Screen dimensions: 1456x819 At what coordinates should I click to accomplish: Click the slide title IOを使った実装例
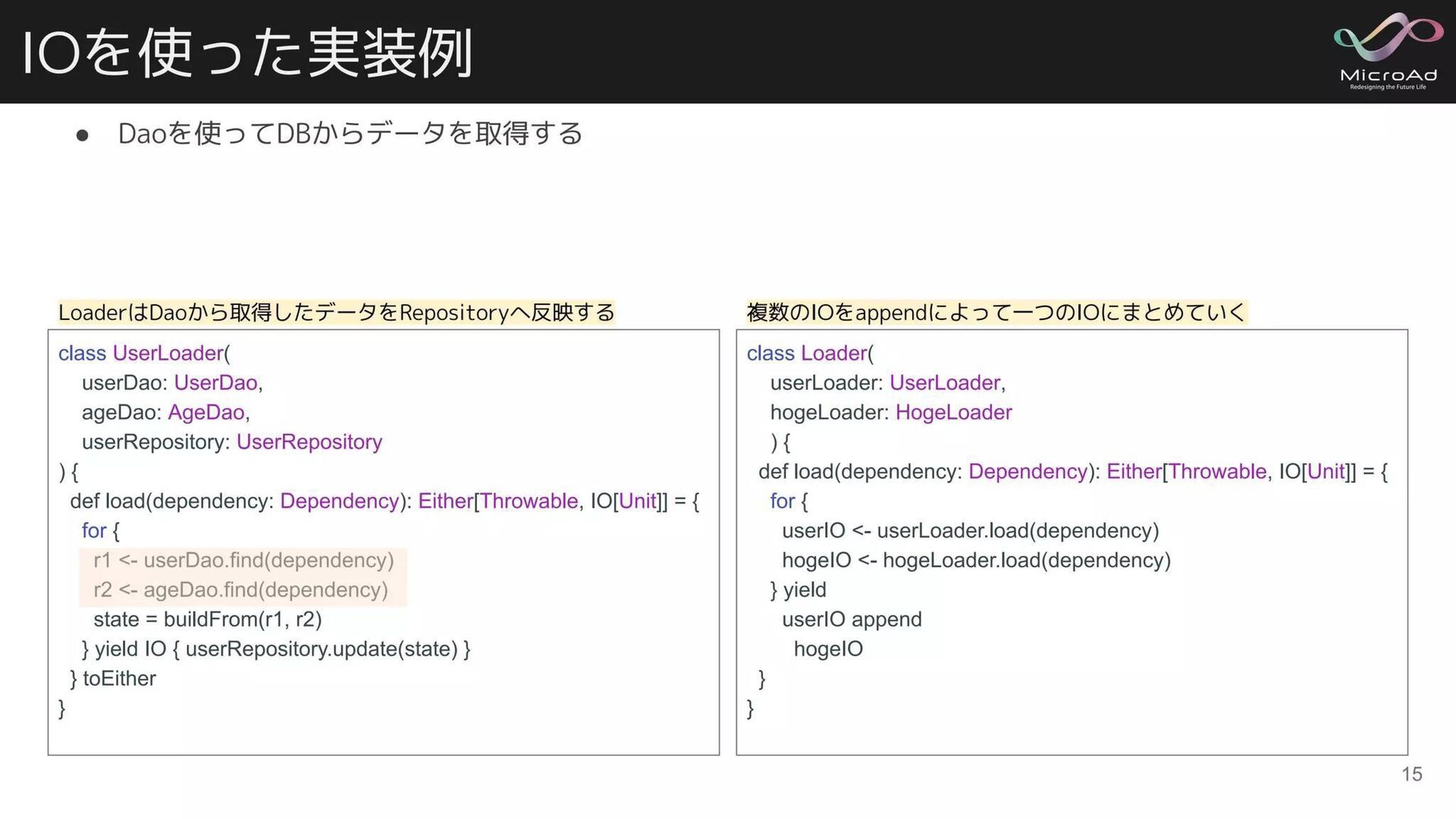[248, 52]
